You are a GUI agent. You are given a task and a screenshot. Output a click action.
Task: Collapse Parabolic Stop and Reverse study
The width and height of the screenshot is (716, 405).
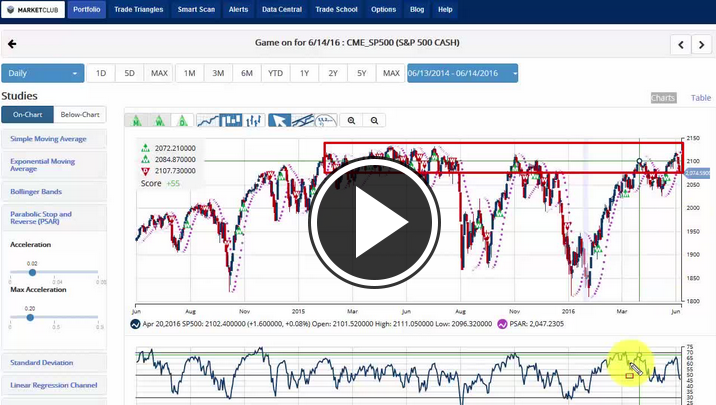(54, 218)
